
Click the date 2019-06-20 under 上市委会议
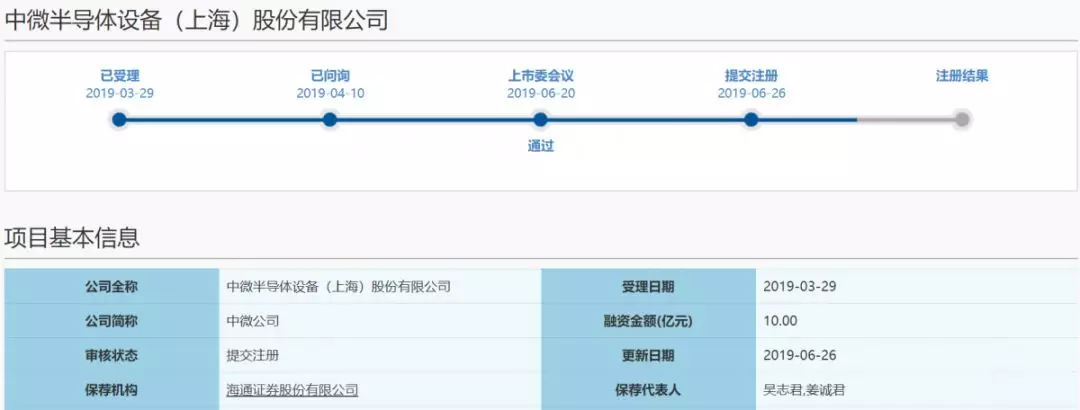pyautogui.click(x=541, y=93)
